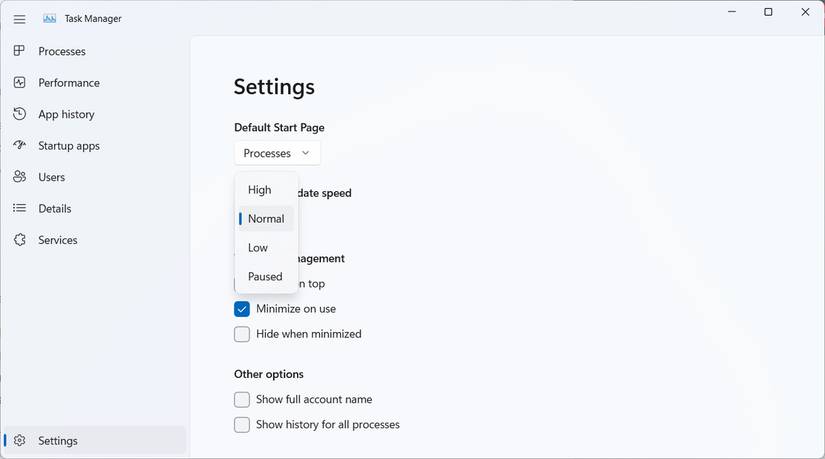
Task: Choose Low from the speed list
Action: point(258,248)
